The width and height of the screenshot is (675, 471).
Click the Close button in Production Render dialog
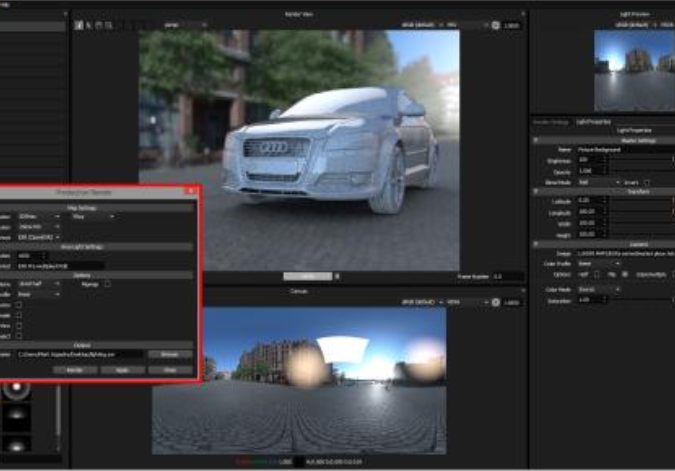click(x=170, y=370)
